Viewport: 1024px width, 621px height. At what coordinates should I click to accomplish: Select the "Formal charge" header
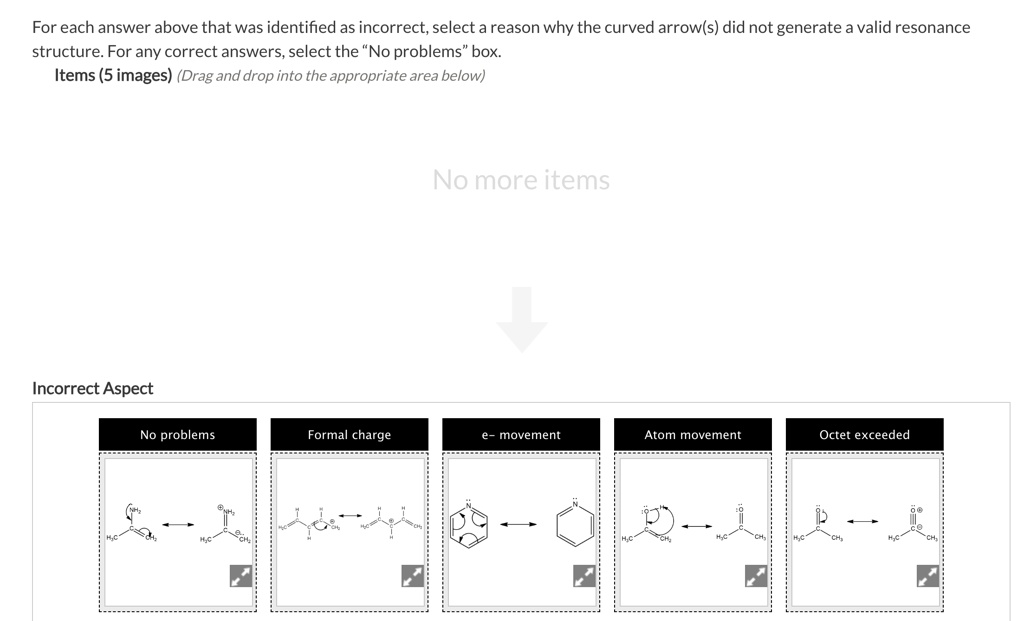(348, 434)
